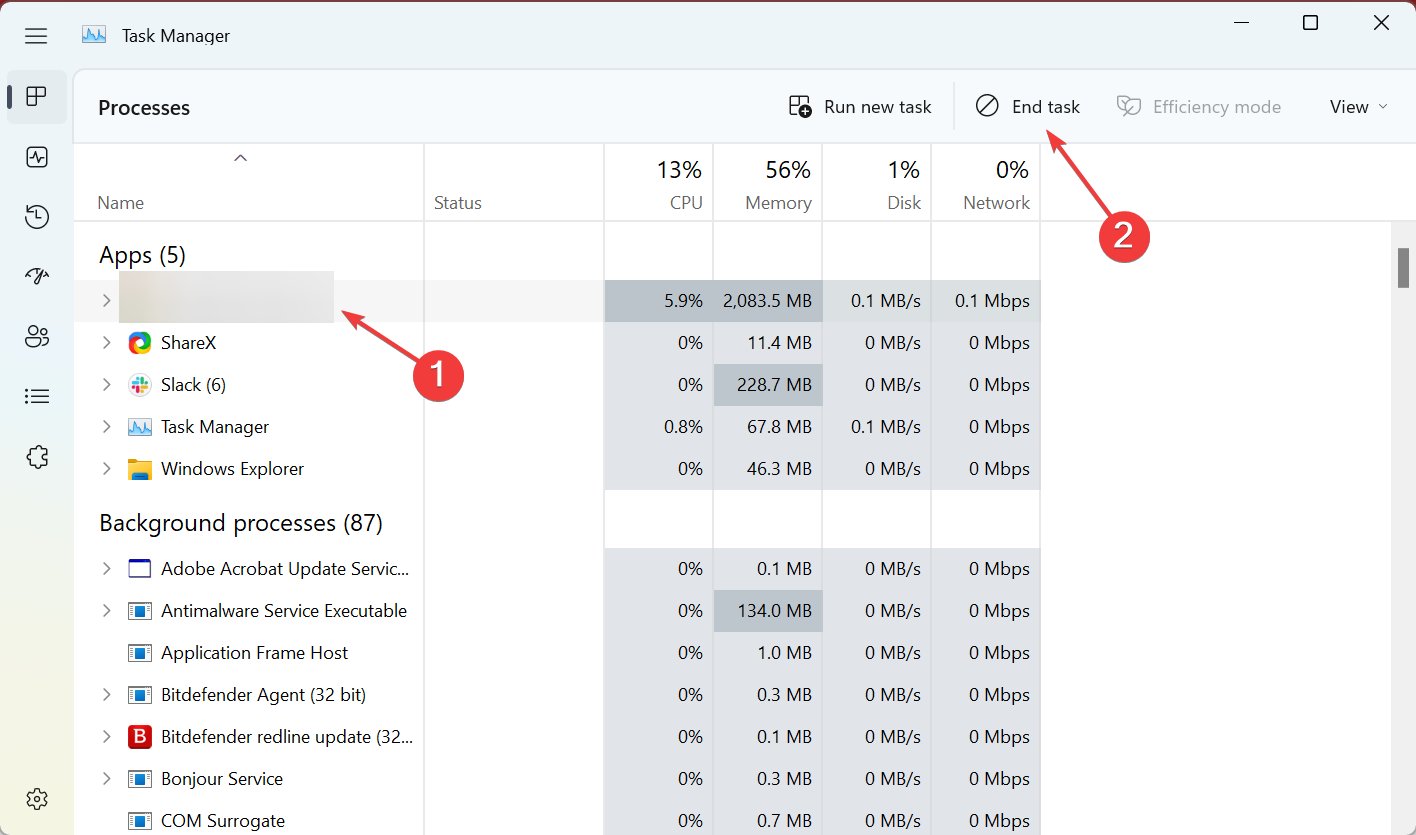Switch to the Performance page icon
The height and width of the screenshot is (835, 1416).
(37, 157)
